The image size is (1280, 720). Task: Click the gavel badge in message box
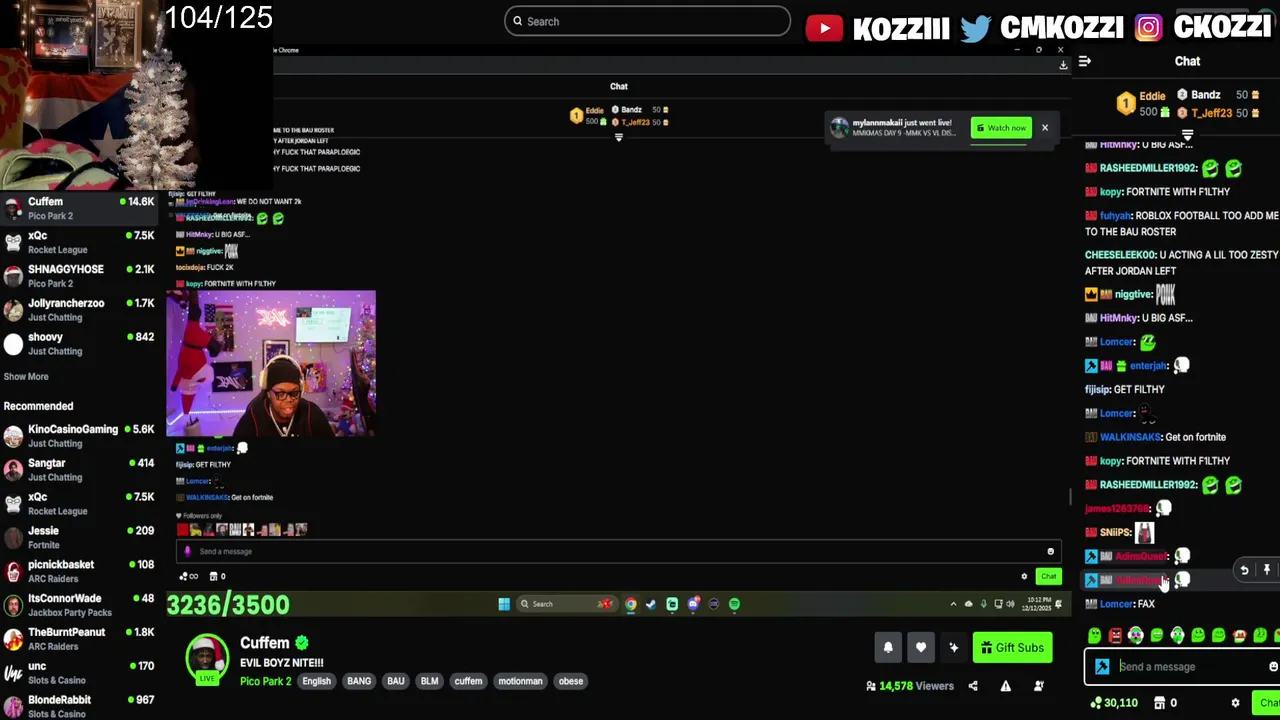click(x=1102, y=667)
